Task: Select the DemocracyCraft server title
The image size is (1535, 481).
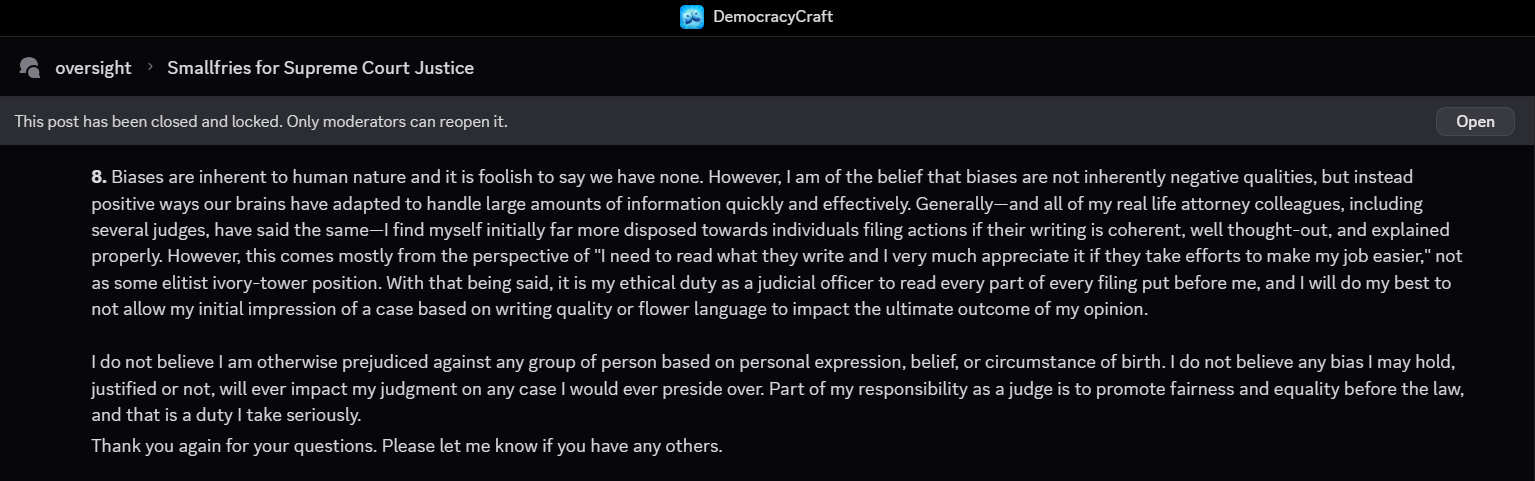Action: click(772, 17)
